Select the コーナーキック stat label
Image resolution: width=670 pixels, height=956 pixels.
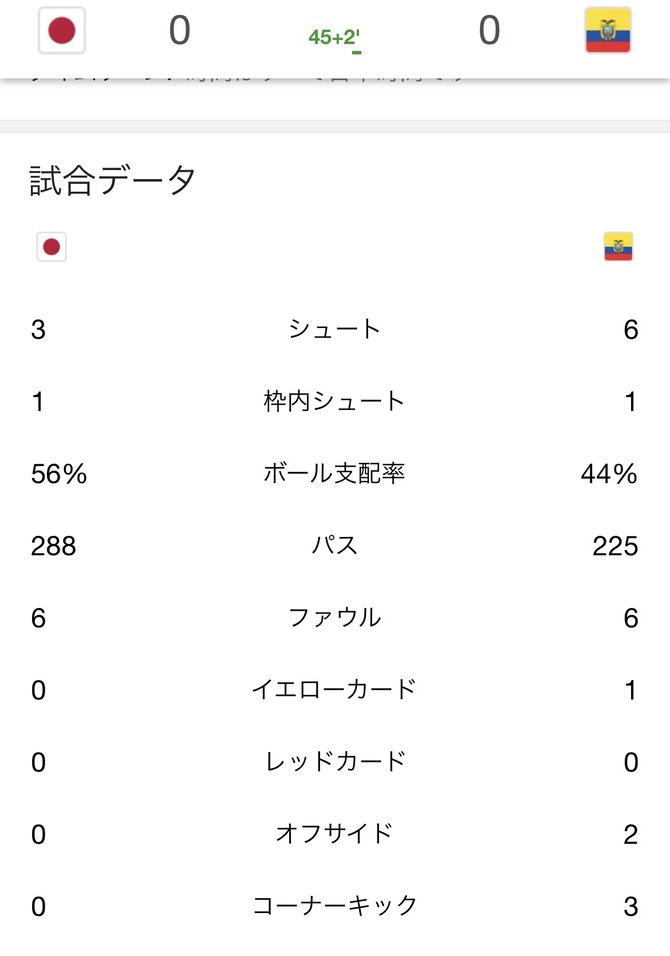334,905
